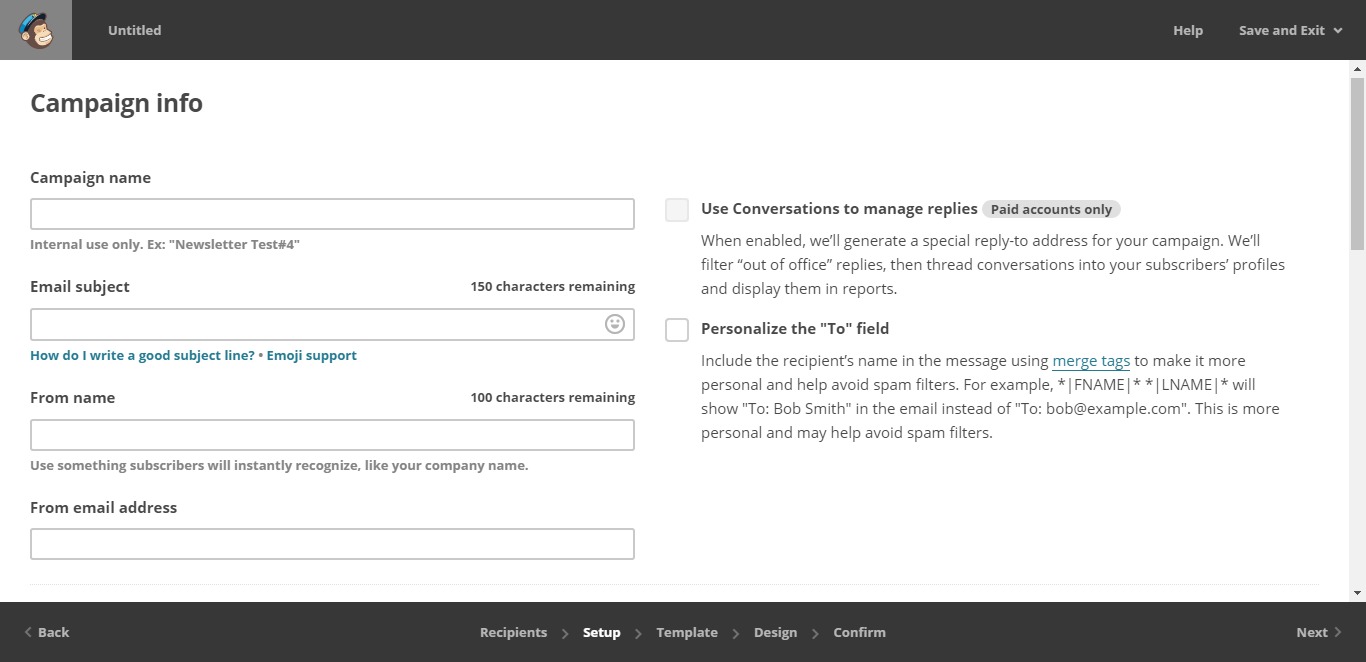Open the emoji picker in Email subject
Viewport: 1366px width, 662px height.
(x=614, y=323)
